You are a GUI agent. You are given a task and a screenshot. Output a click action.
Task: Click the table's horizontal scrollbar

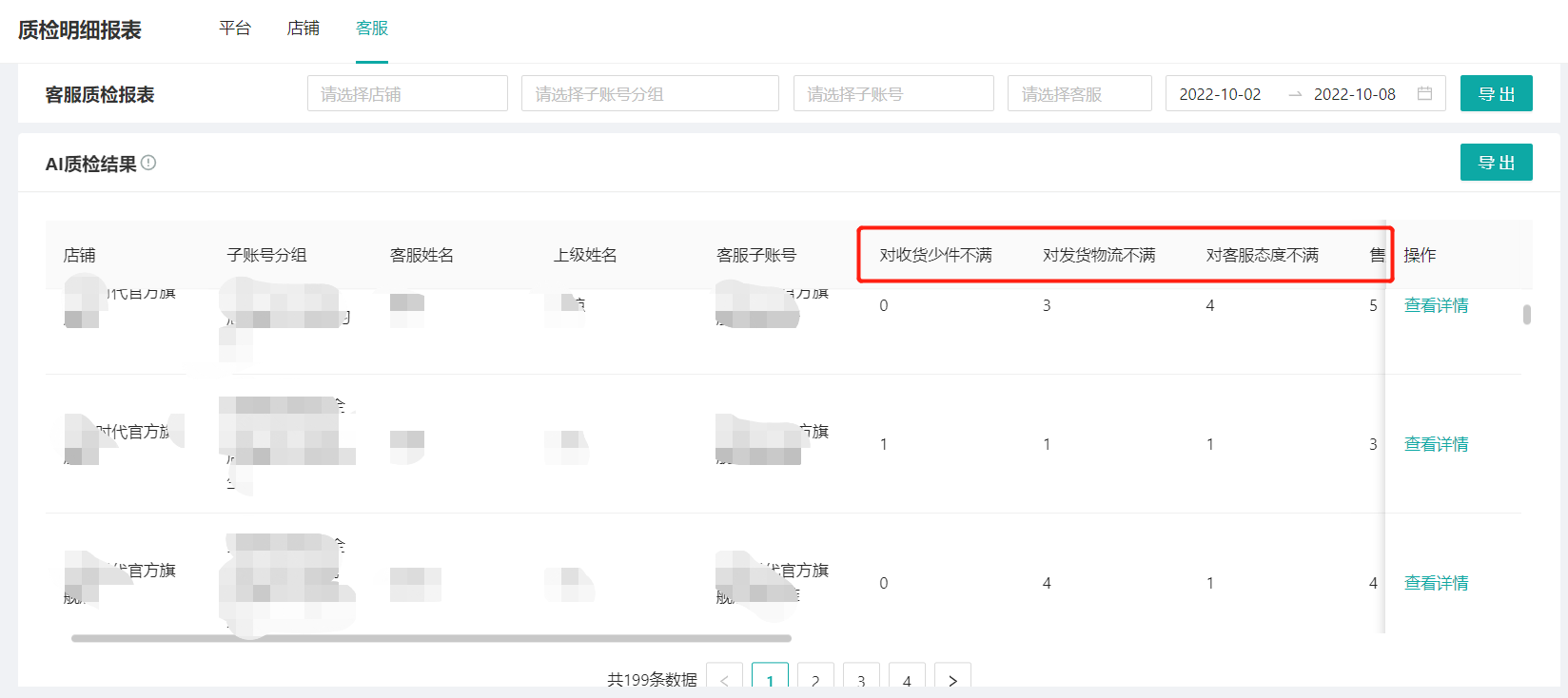[x=431, y=638]
